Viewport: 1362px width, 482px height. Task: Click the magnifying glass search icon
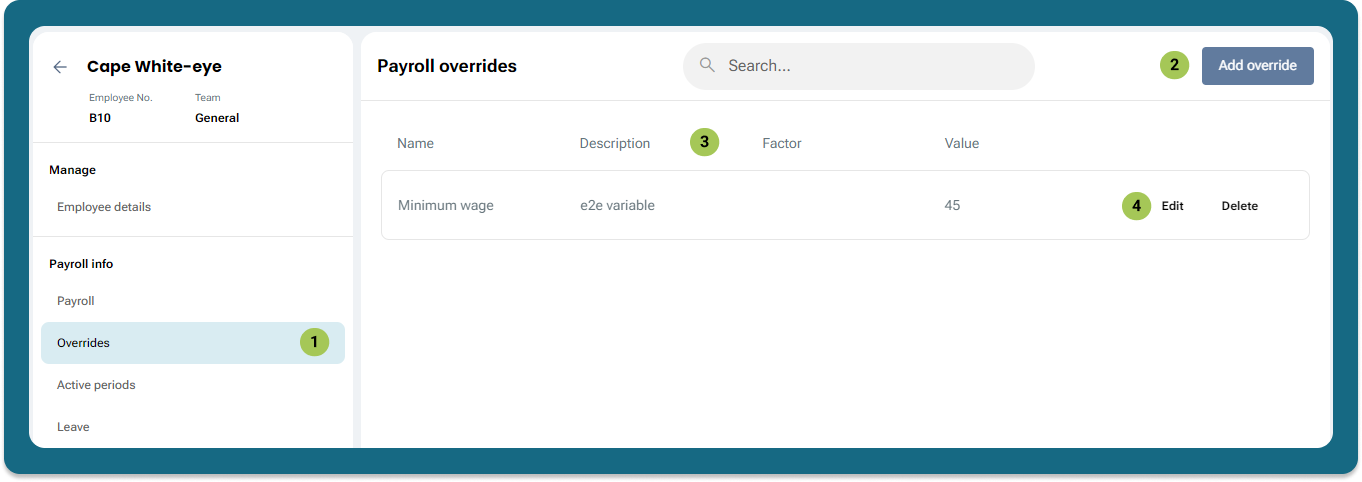click(707, 66)
